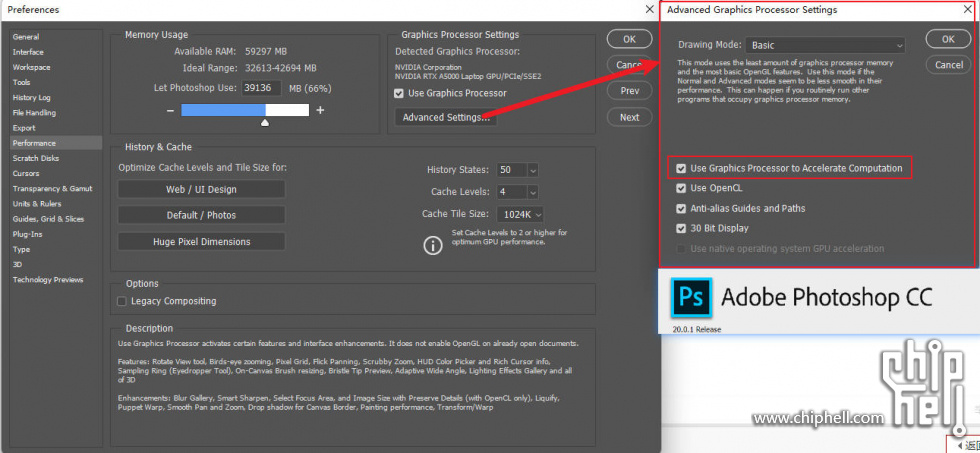Open Units & Rulers preferences
Image resolution: width=980 pixels, height=453 pixels.
pyautogui.click(x=37, y=204)
